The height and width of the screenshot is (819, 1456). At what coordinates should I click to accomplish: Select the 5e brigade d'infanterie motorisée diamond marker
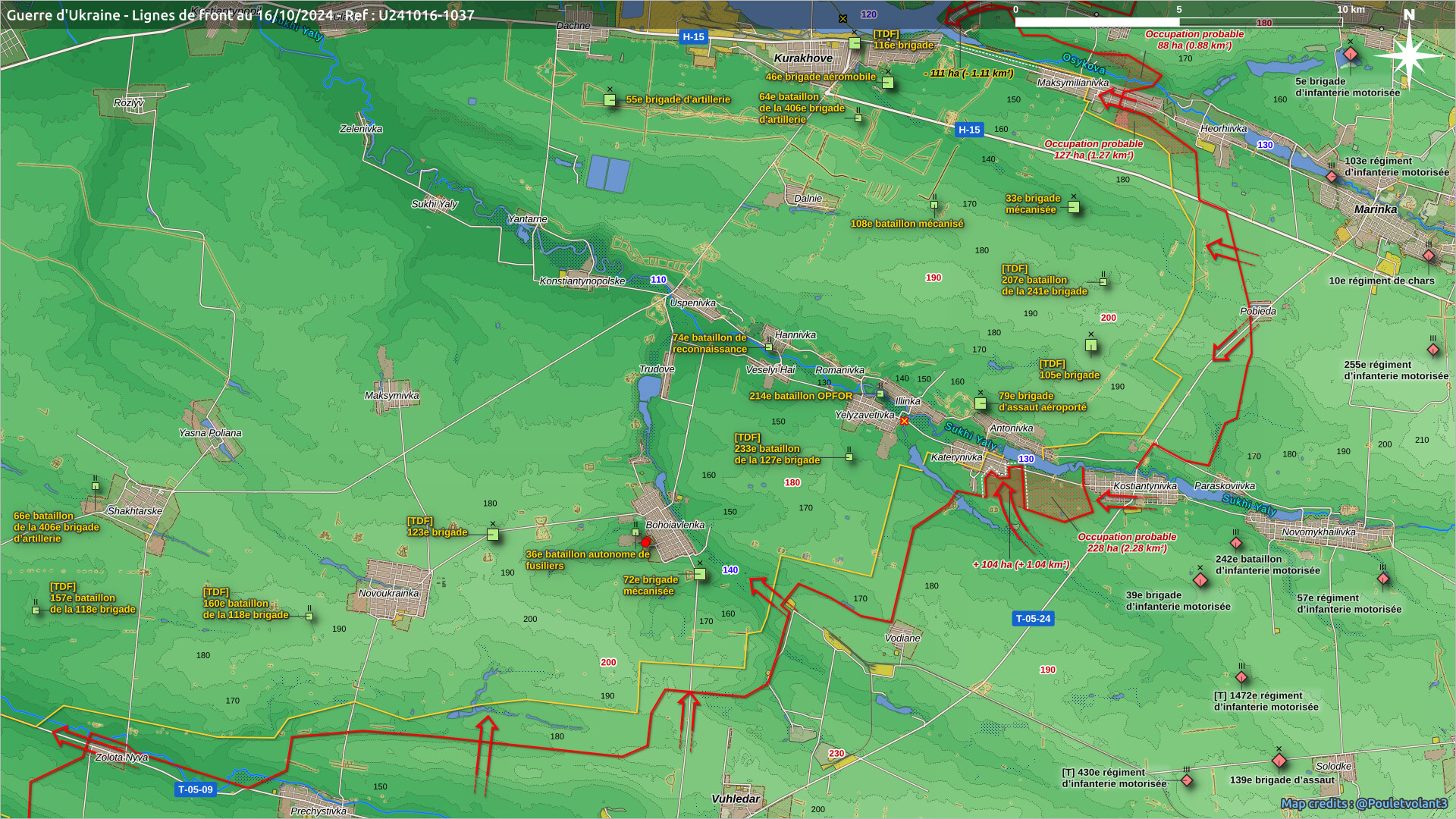click(1351, 54)
